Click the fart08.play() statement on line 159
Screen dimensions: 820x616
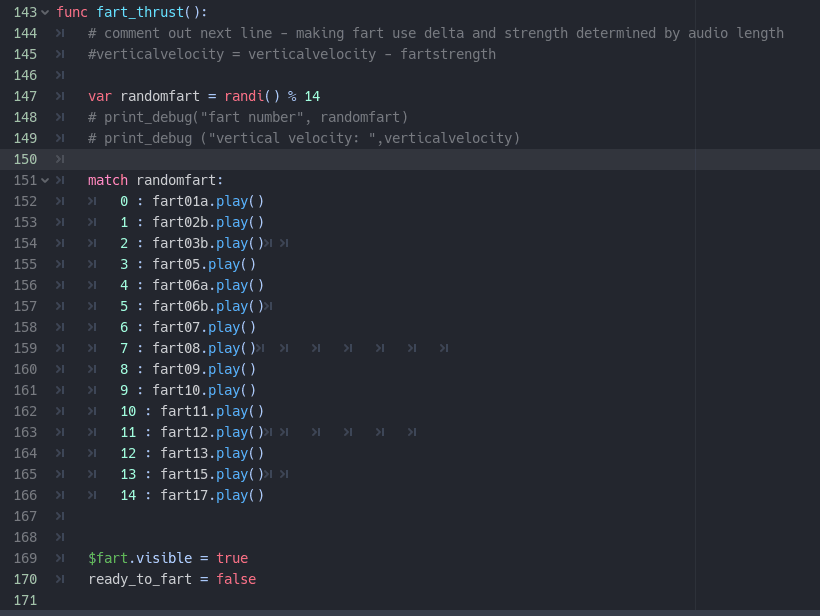coord(204,348)
